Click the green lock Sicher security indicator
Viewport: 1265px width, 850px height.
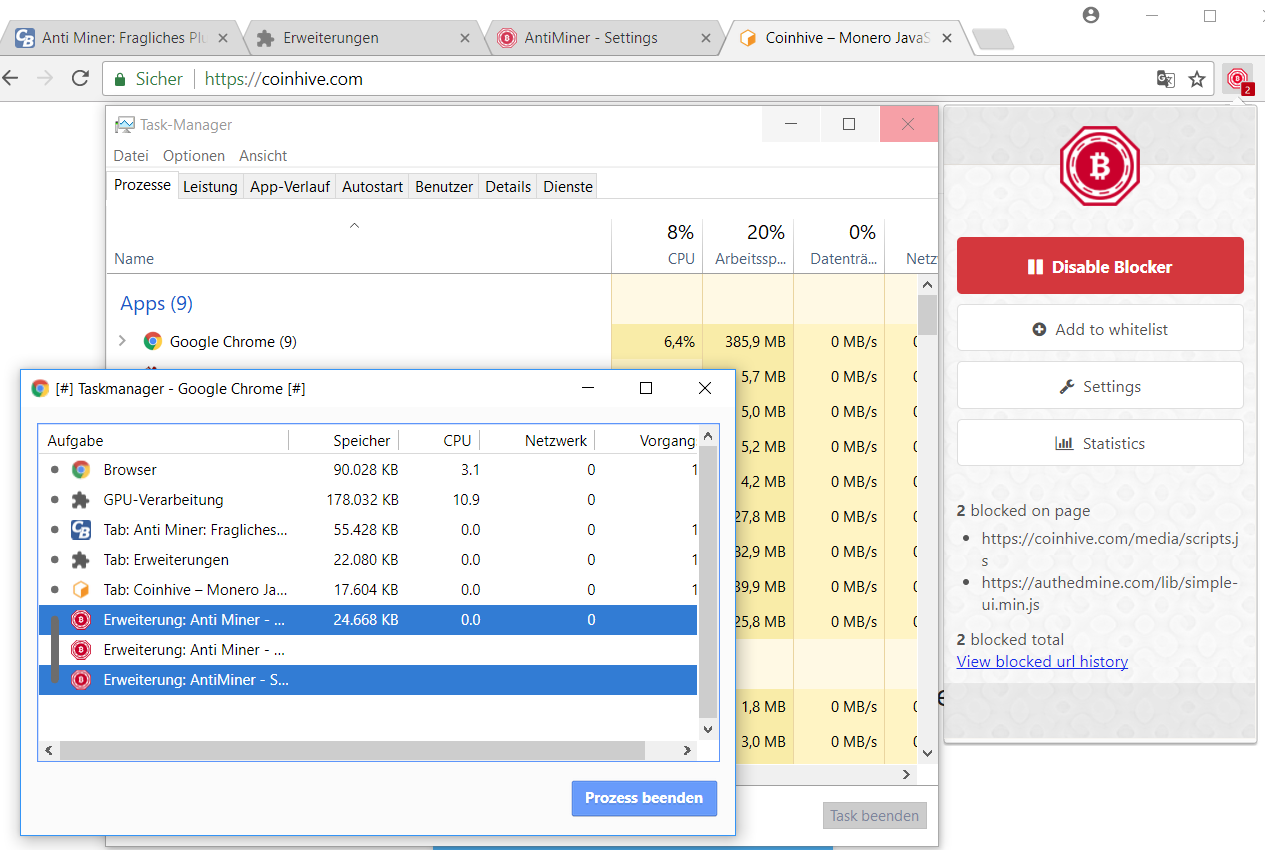point(149,79)
